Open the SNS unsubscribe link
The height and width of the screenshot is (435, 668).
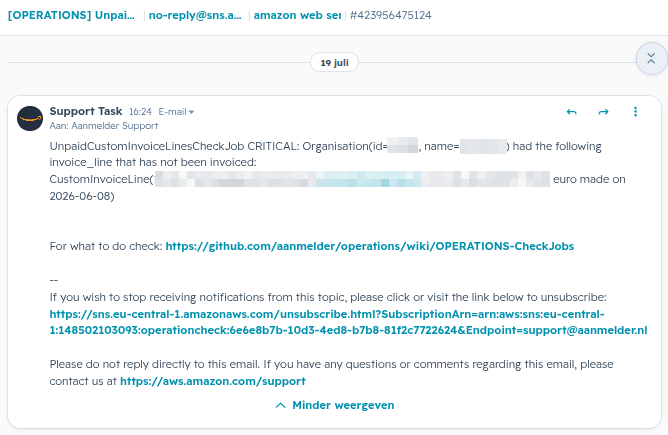pyautogui.click(x=348, y=322)
